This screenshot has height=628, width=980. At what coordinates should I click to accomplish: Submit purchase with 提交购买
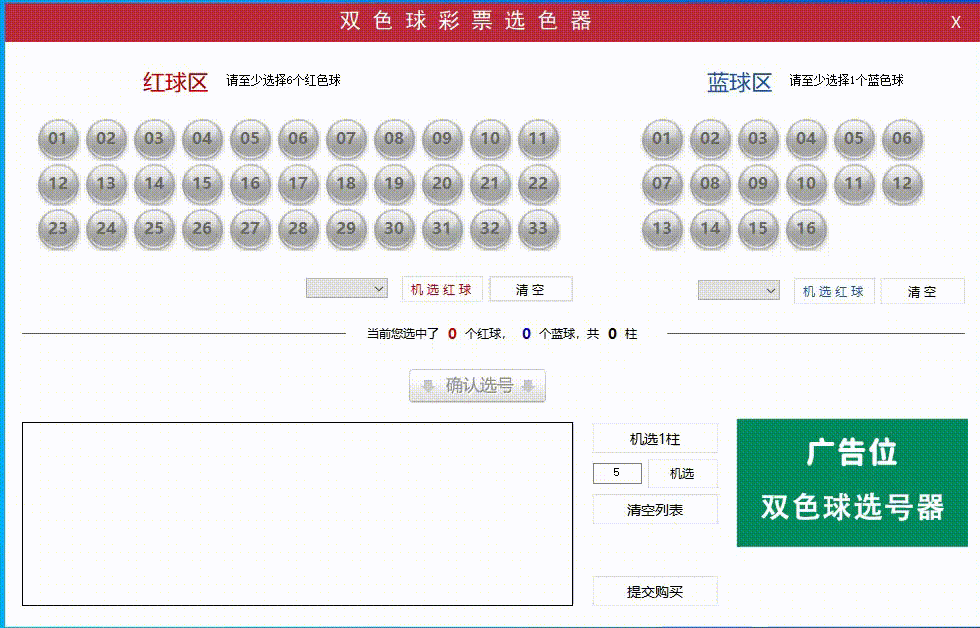[x=655, y=591]
